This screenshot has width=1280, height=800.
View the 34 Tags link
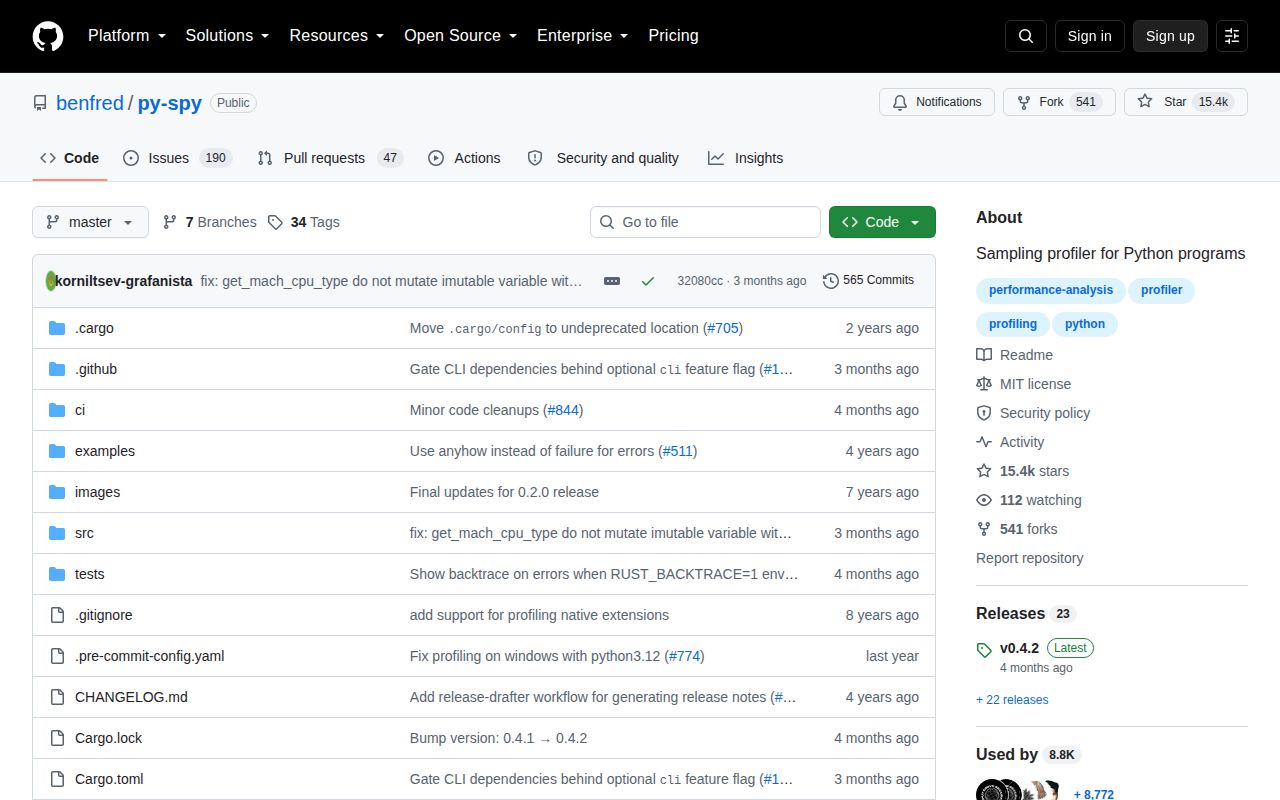304,222
